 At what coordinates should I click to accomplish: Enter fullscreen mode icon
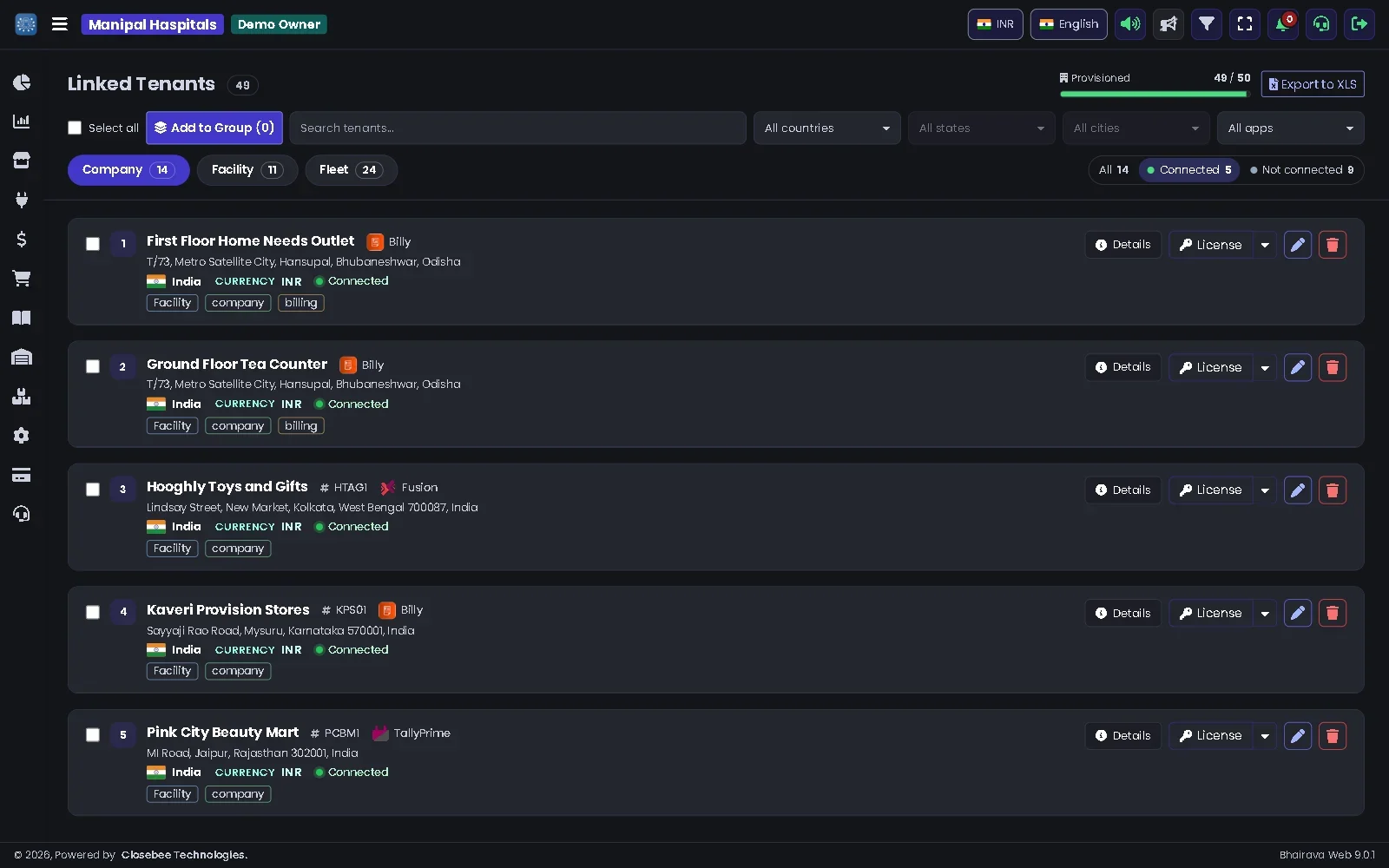click(x=1245, y=24)
